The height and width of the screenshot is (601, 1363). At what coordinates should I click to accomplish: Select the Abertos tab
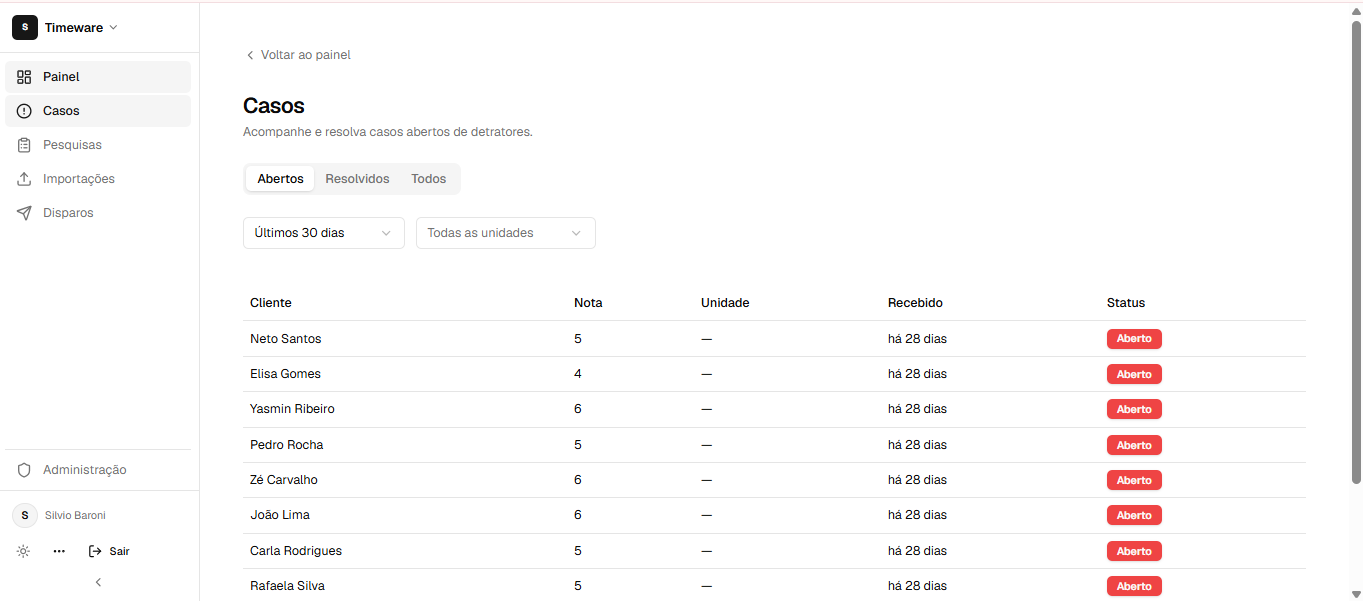[280, 179]
